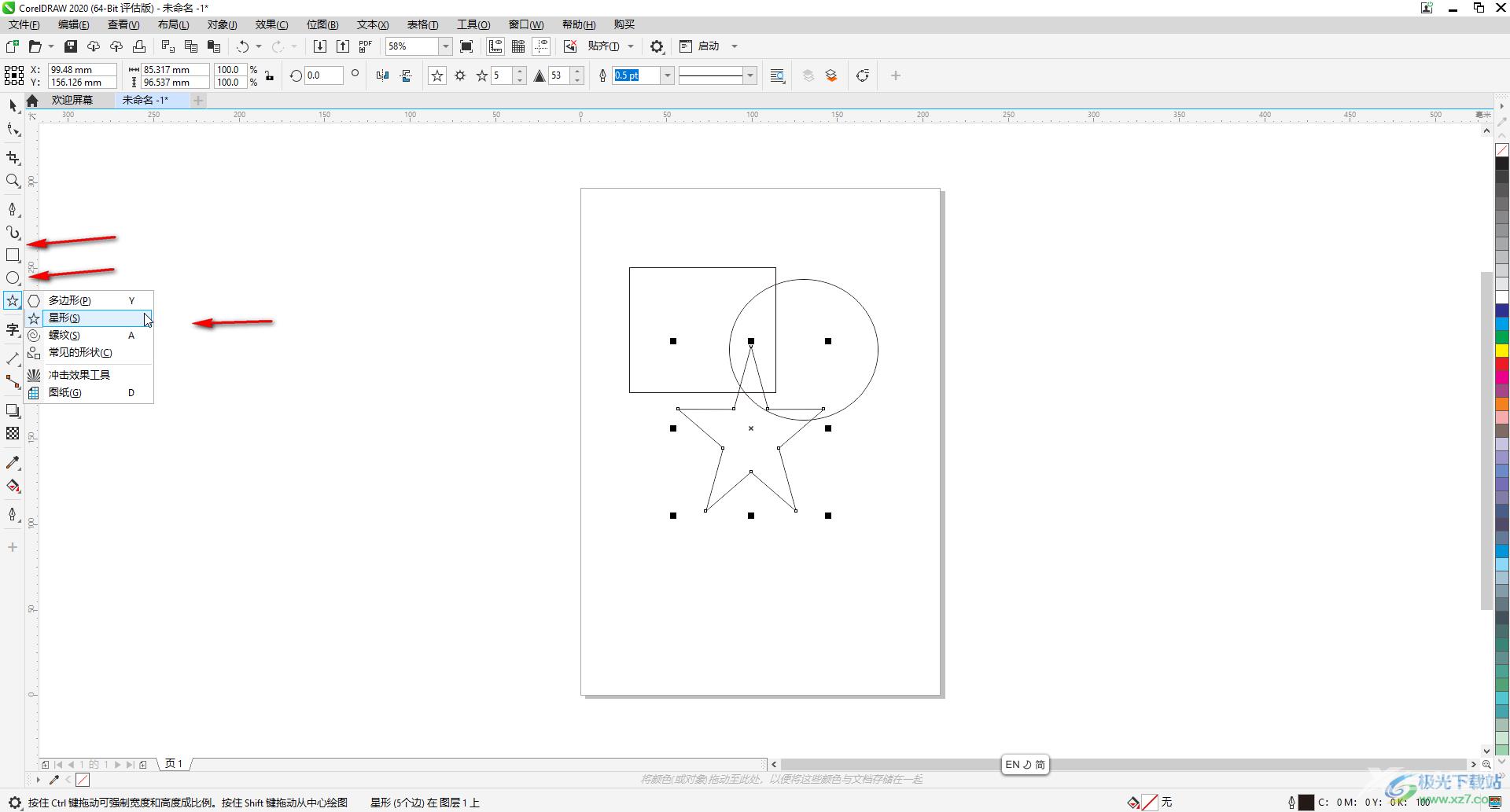Screen dimensions: 1510x812
Task: Click the Save disk icon
Action: pos(71,46)
